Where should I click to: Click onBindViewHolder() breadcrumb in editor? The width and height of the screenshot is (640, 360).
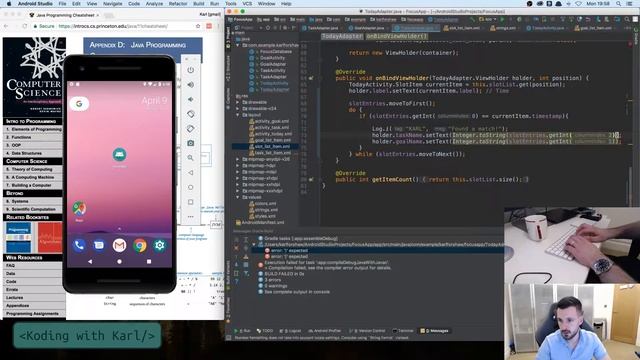click(396, 36)
